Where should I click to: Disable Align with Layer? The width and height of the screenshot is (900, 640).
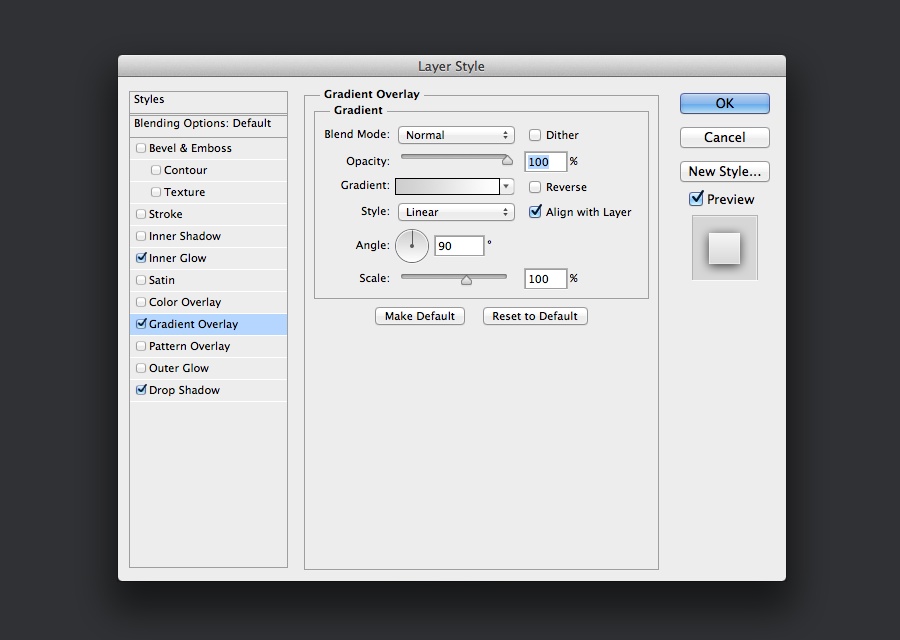click(x=535, y=212)
